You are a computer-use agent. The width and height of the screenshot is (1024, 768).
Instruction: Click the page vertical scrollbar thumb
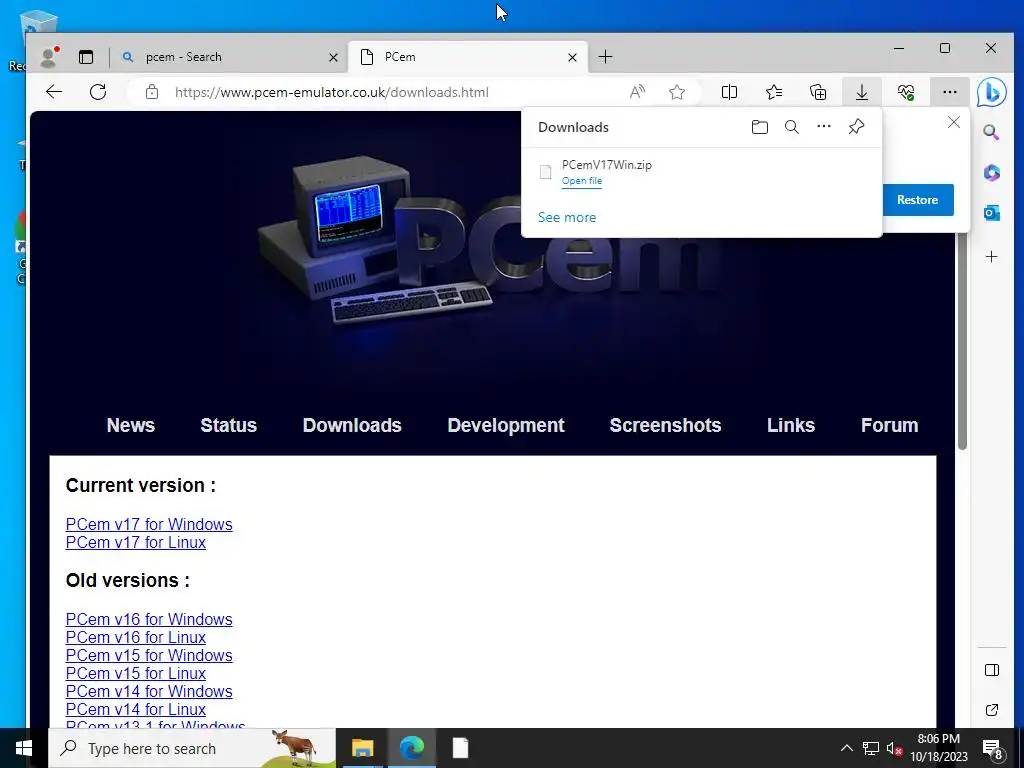961,340
